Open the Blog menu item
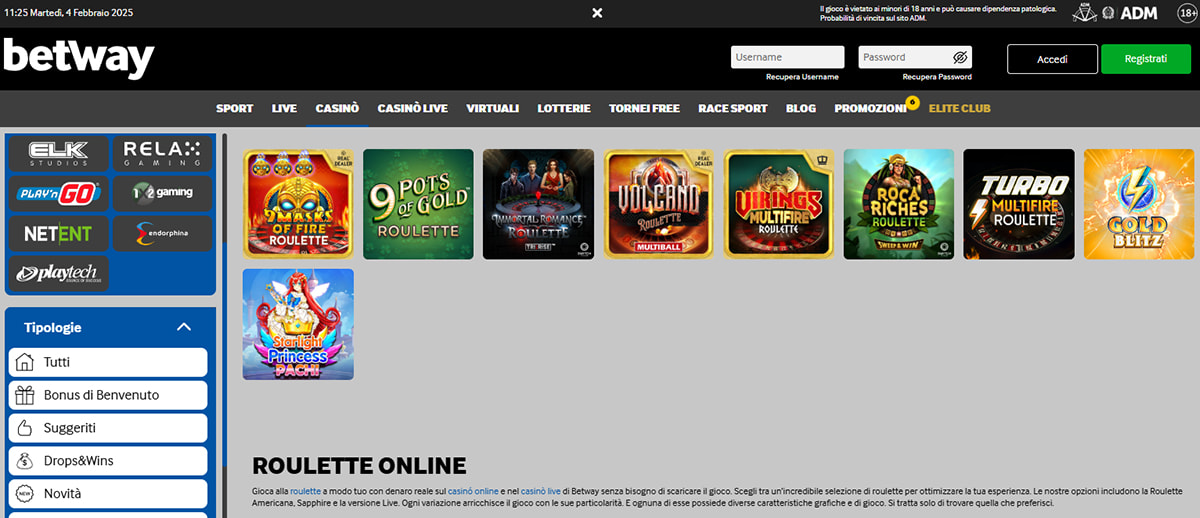The image size is (1200, 518). [x=801, y=108]
